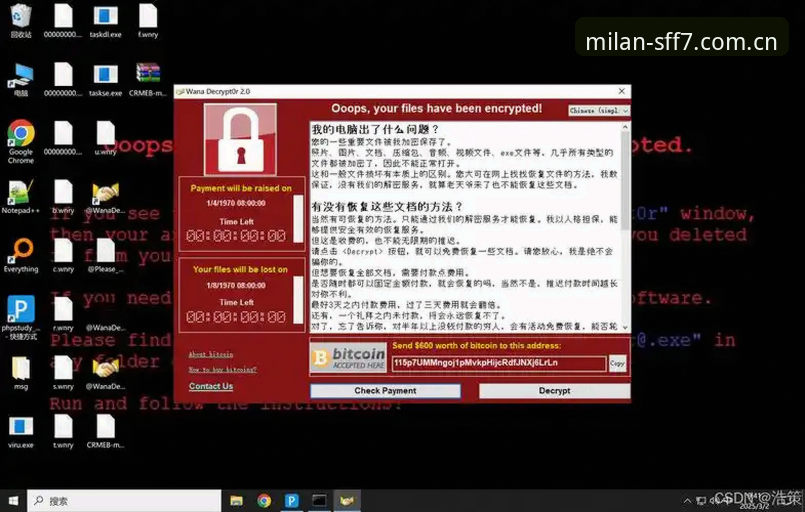Open the Contact Us link
This screenshot has height=512, width=805.
point(210,386)
